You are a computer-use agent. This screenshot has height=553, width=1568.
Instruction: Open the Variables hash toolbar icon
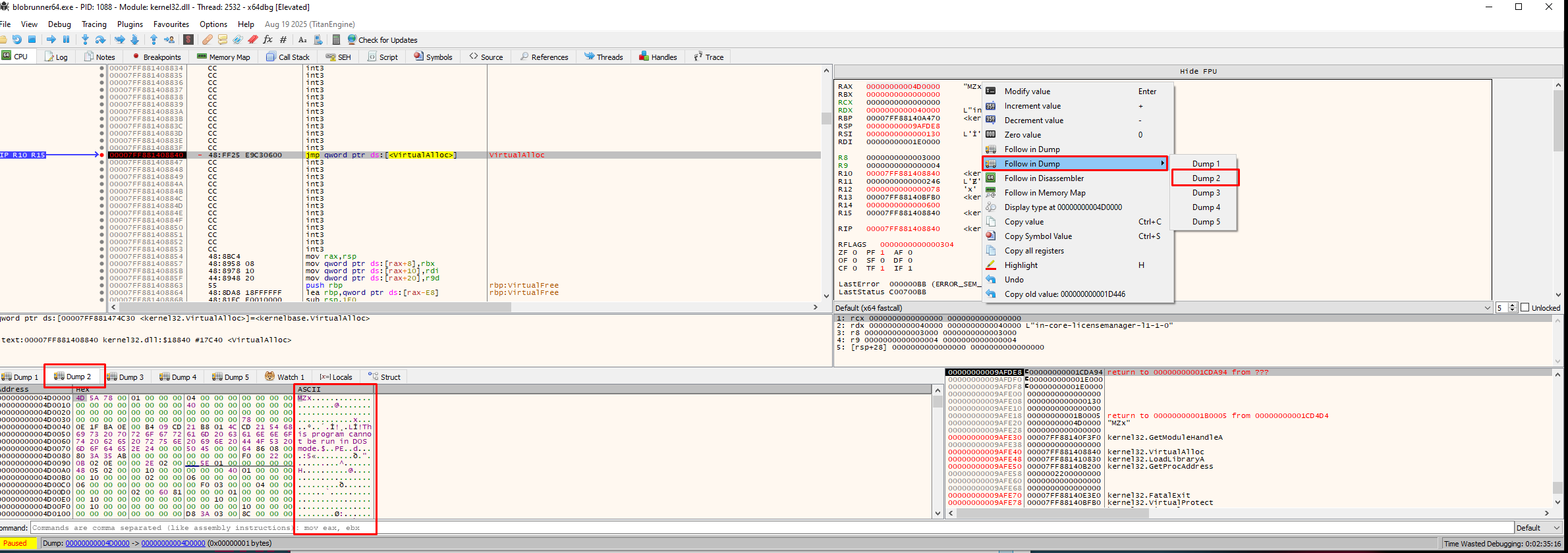[x=283, y=39]
